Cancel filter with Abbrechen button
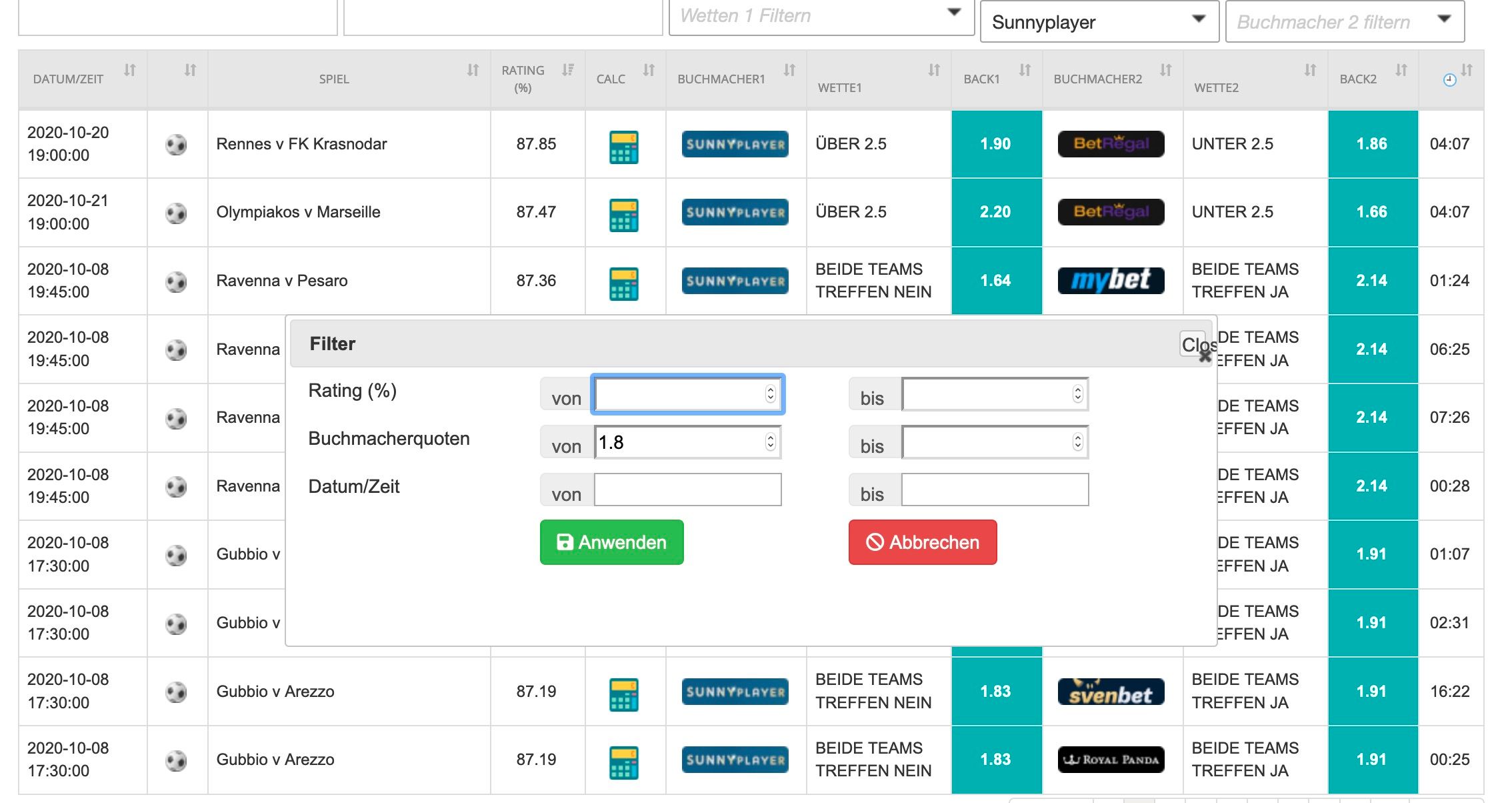Viewport: 1512px width, 803px height. [x=923, y=542]
